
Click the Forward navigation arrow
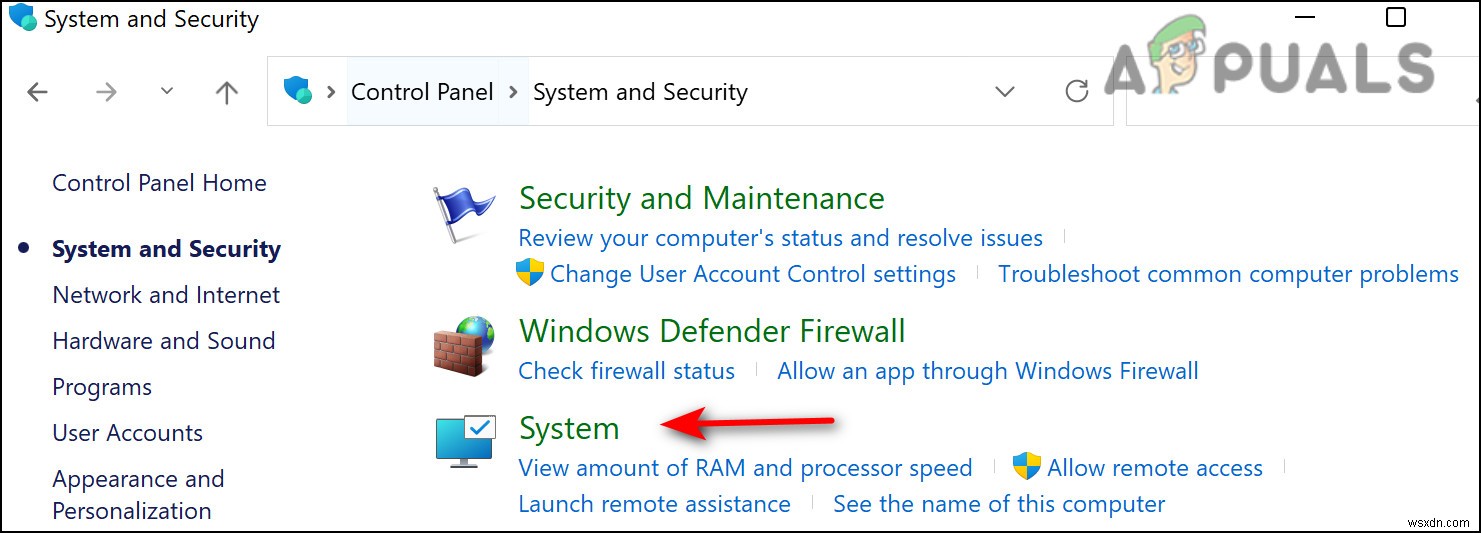tap(106, 93)
